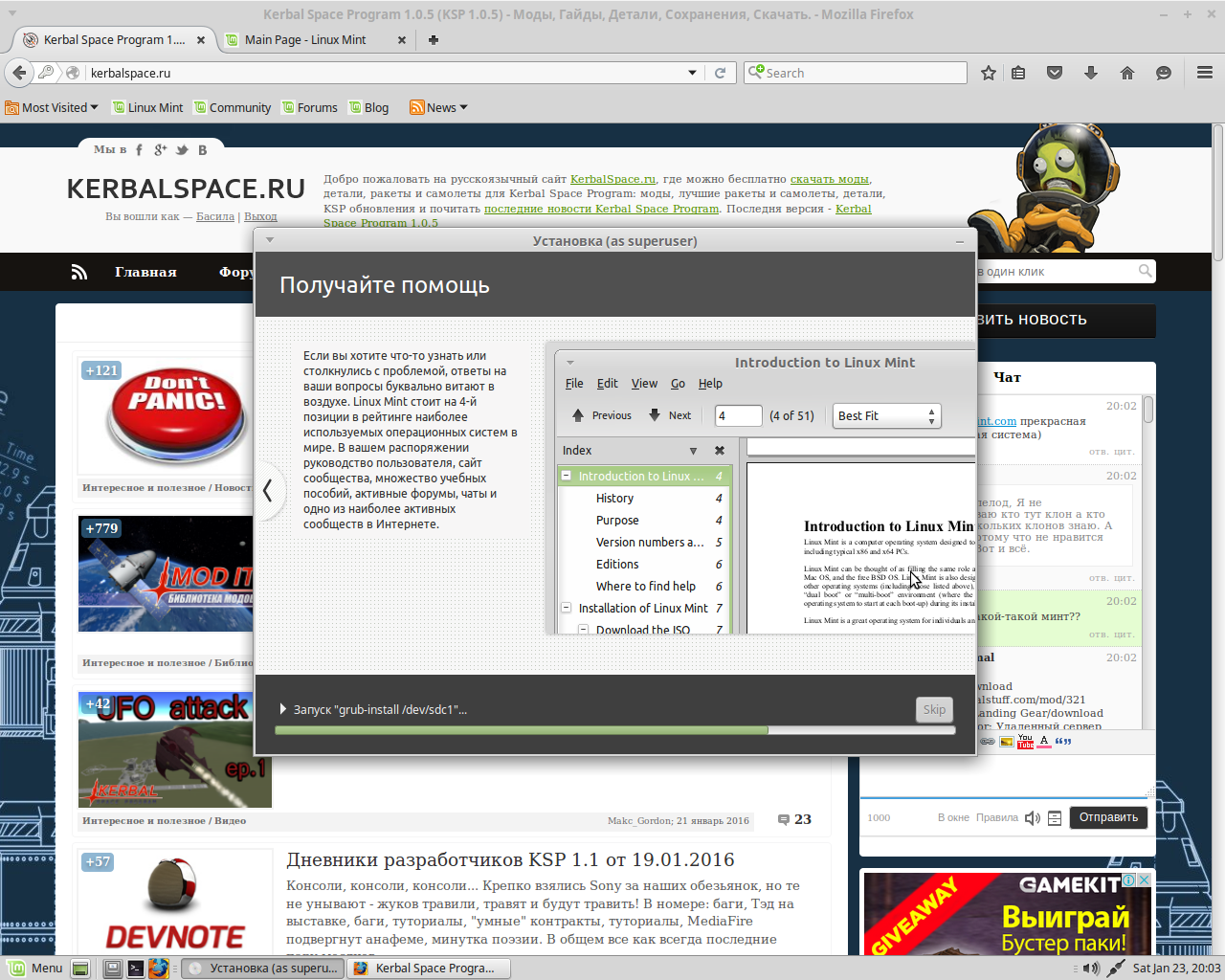Expand grub-install details triangle in installer
This screenshot has width=1225, height=980.
tap(282, 709)
